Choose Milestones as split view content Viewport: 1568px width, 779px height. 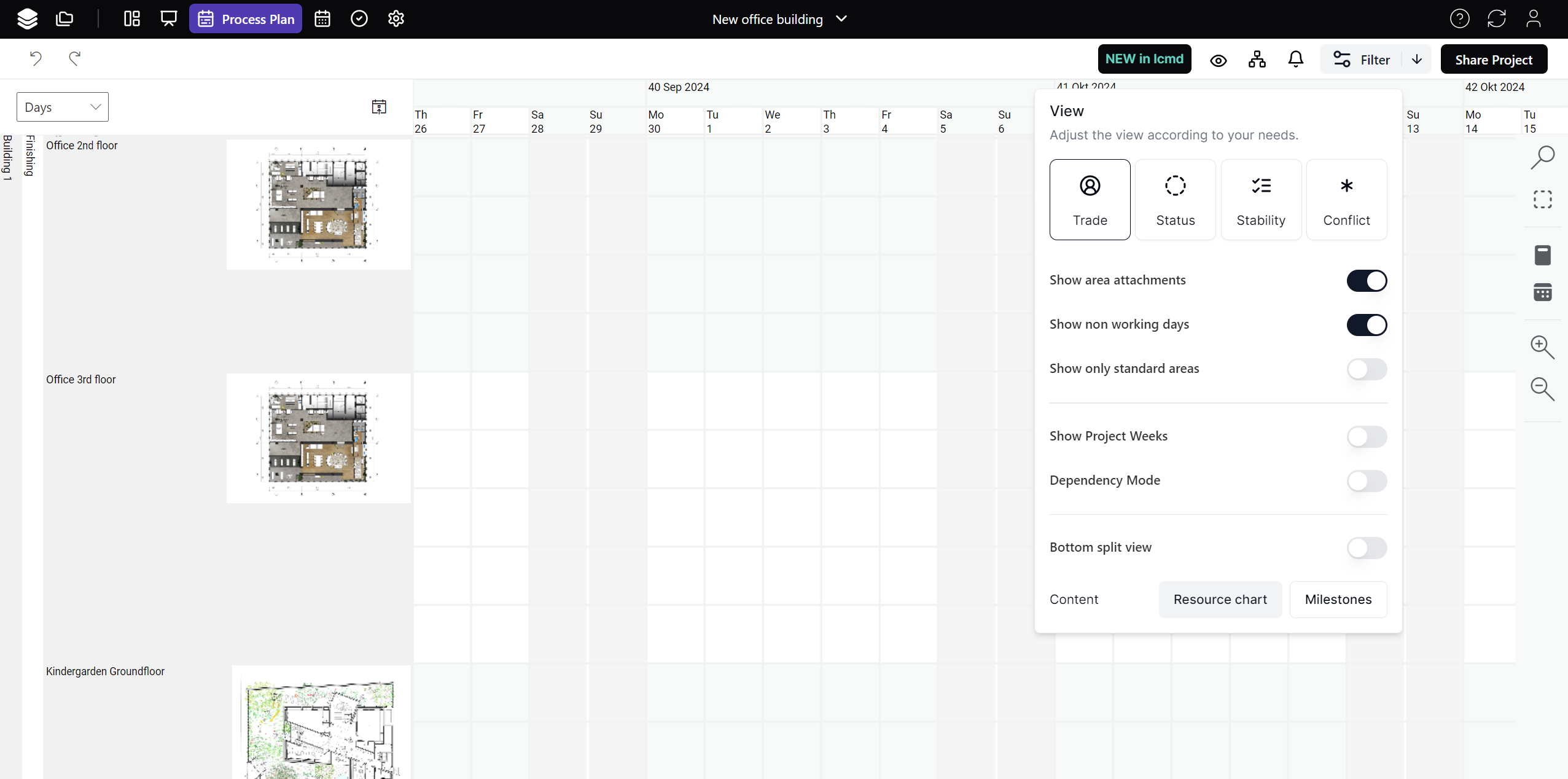1338,600
